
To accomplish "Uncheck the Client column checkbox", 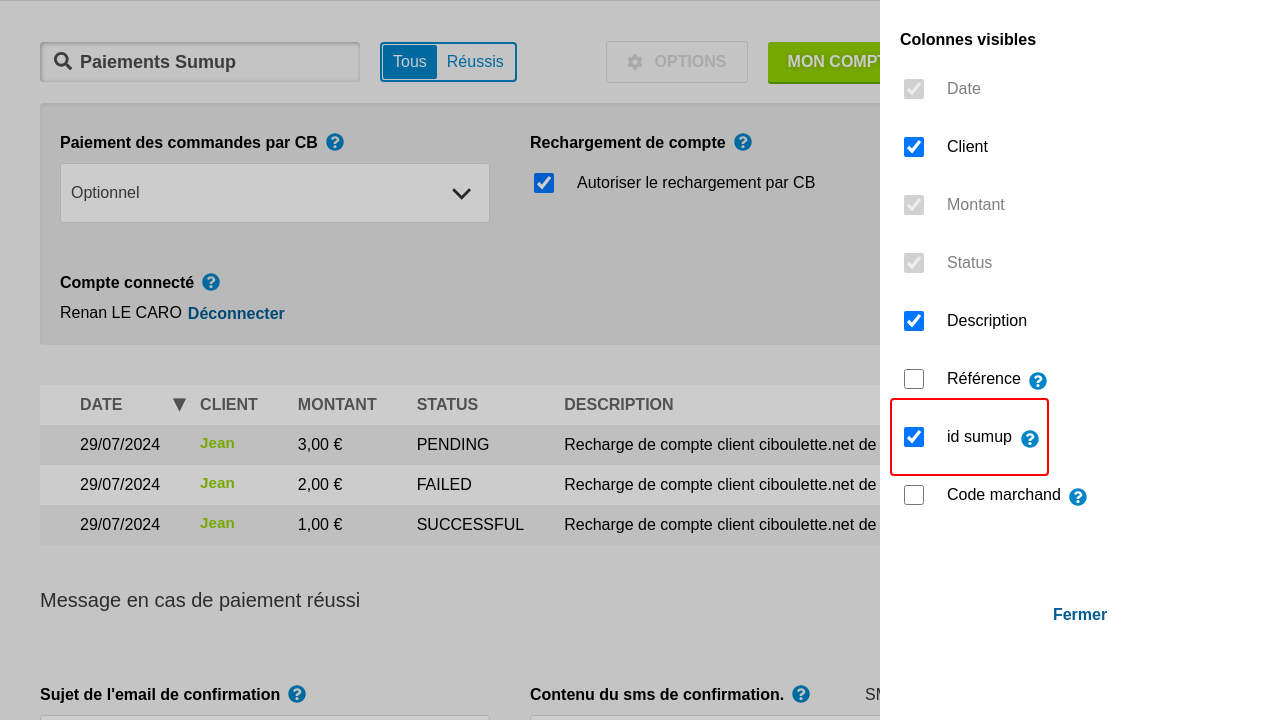I will tap(914, 147).
